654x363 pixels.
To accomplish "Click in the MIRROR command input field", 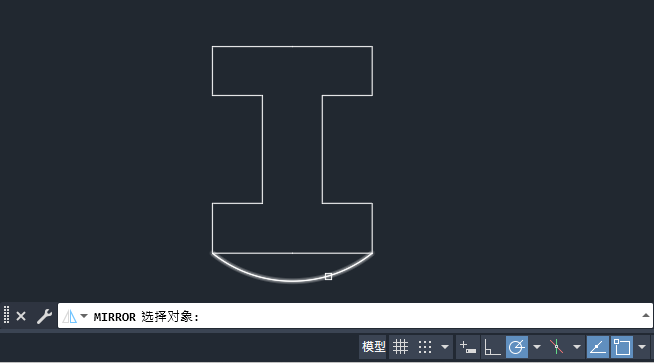I will tap(355, 316).
